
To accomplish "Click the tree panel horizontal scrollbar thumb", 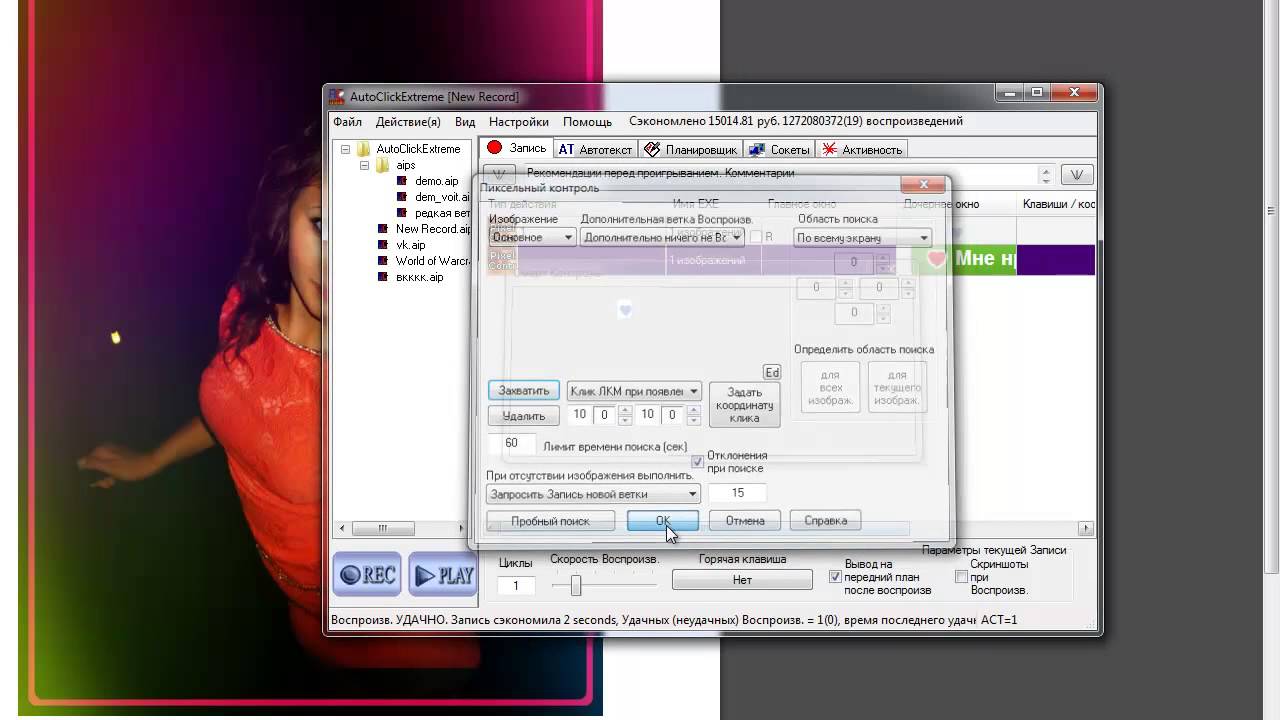I will click(382, 528).
